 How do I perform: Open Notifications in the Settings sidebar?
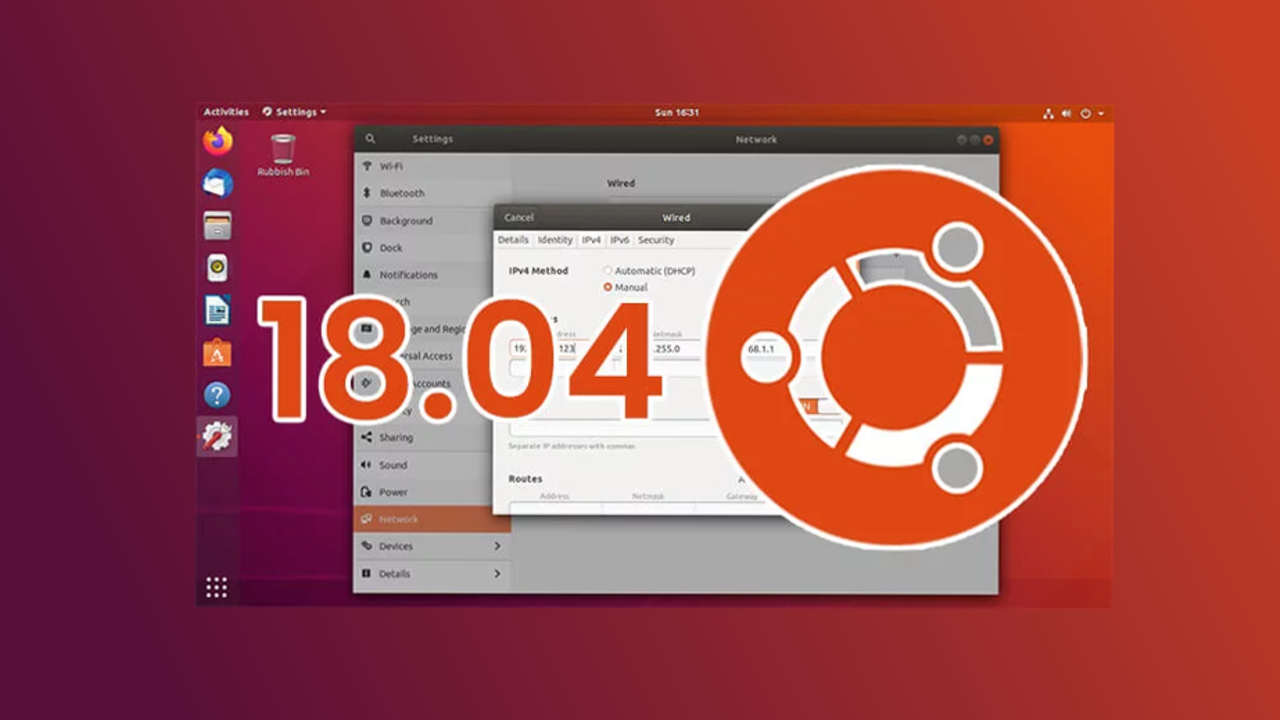(x=432, y=274)
